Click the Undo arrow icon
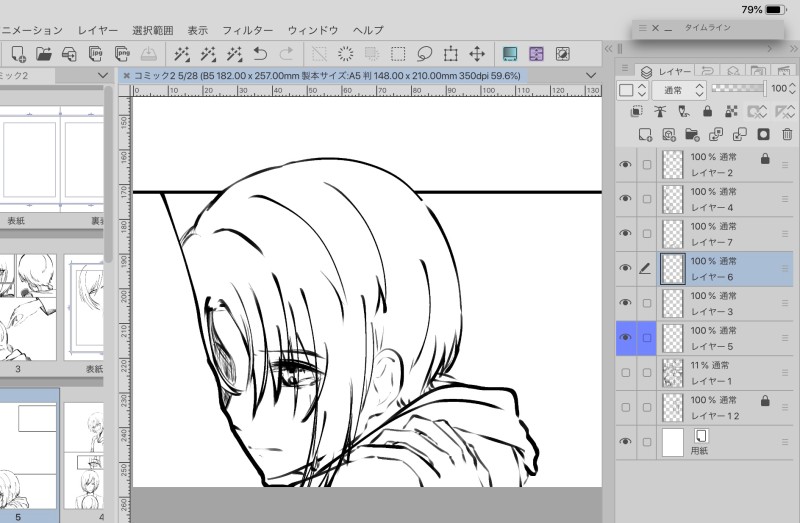The height and width of the screenshot is (523, 800). pyautogui.click(x=260, y=54)
